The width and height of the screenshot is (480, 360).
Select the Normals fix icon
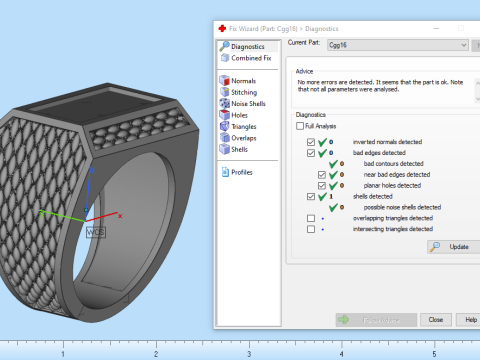tap(224, 81)
